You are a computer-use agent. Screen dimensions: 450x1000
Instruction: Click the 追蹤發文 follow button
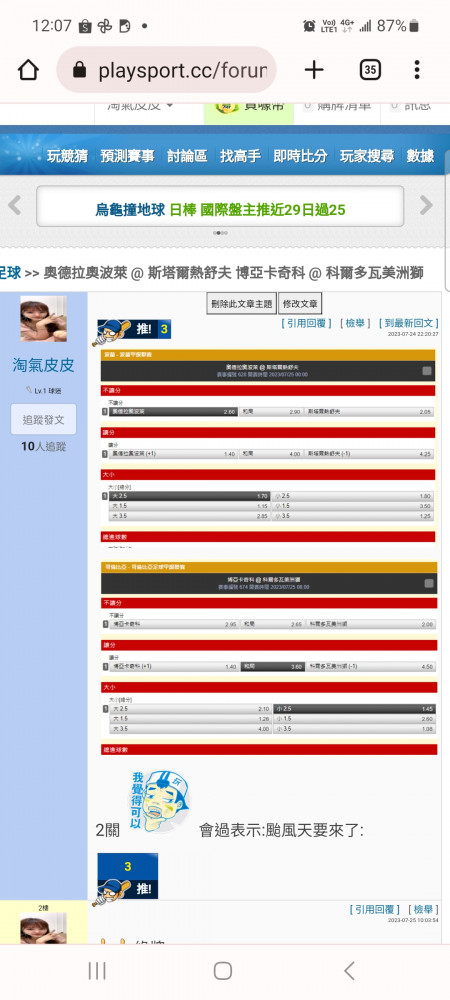click(x=43, y=420)
